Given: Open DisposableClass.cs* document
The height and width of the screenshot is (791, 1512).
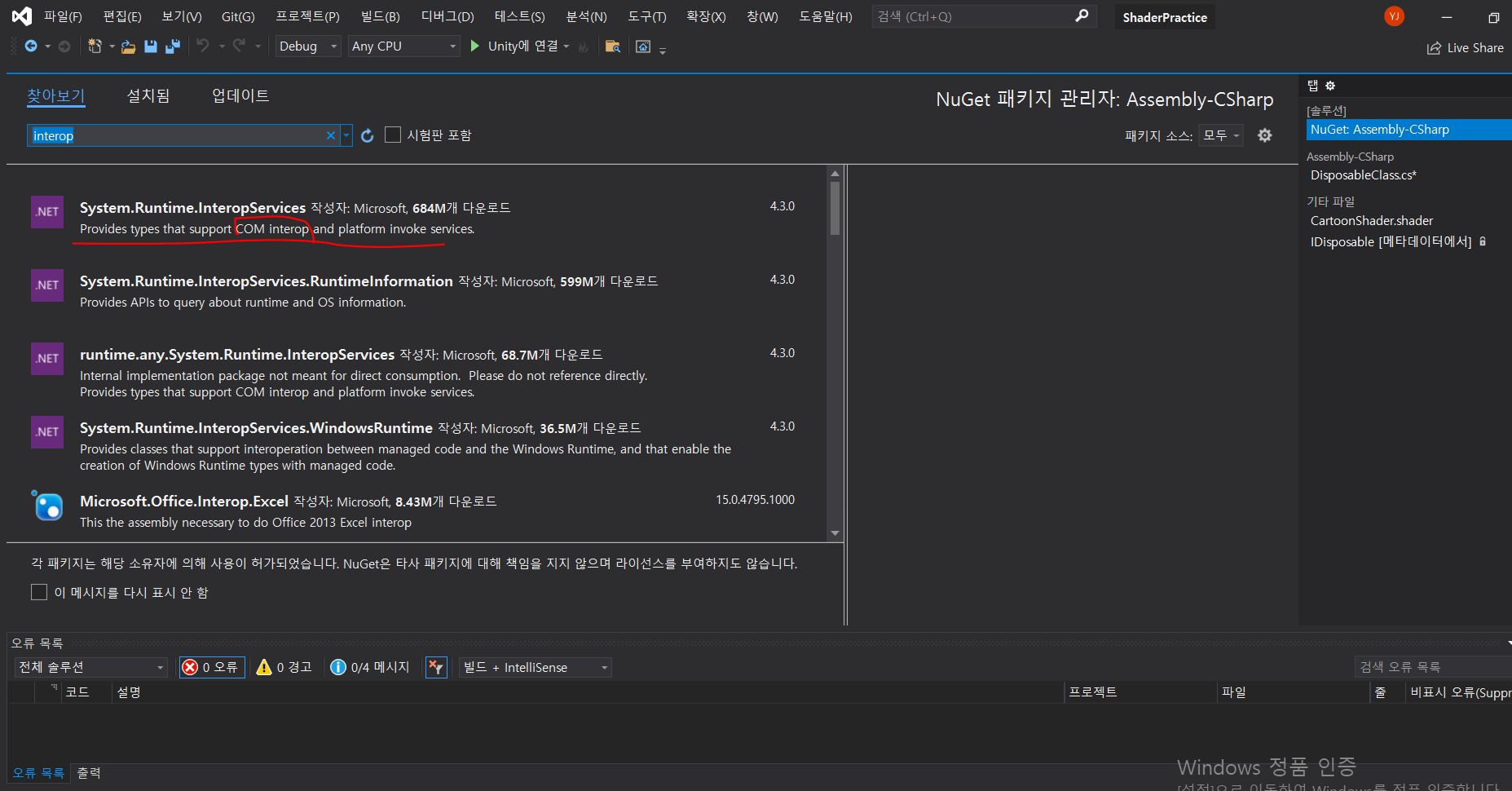Looking at the screenshot, I should [1363, 175].
